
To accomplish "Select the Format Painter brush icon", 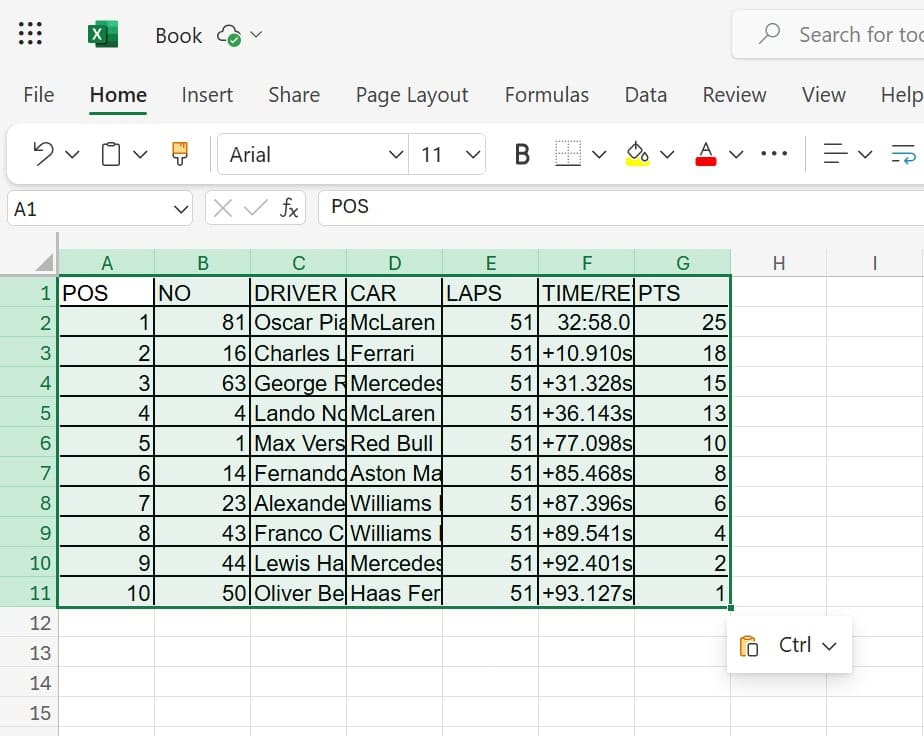I will coord(180,154).
